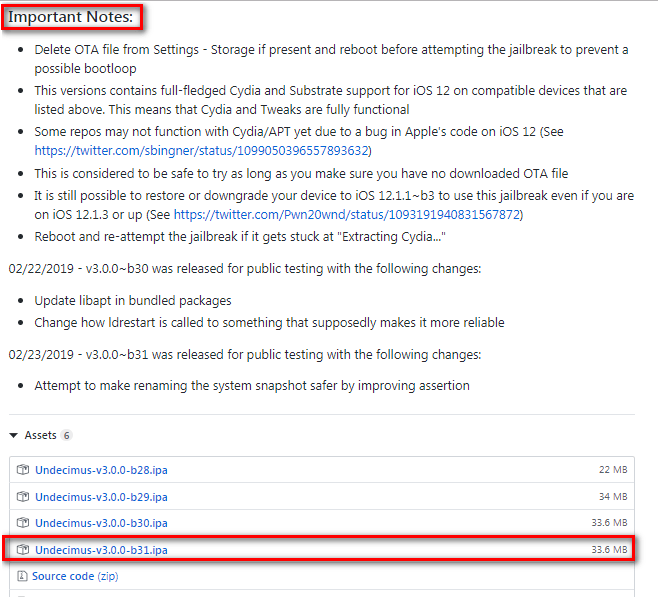Open the Pwn20wnd Twitter status link

347,215
